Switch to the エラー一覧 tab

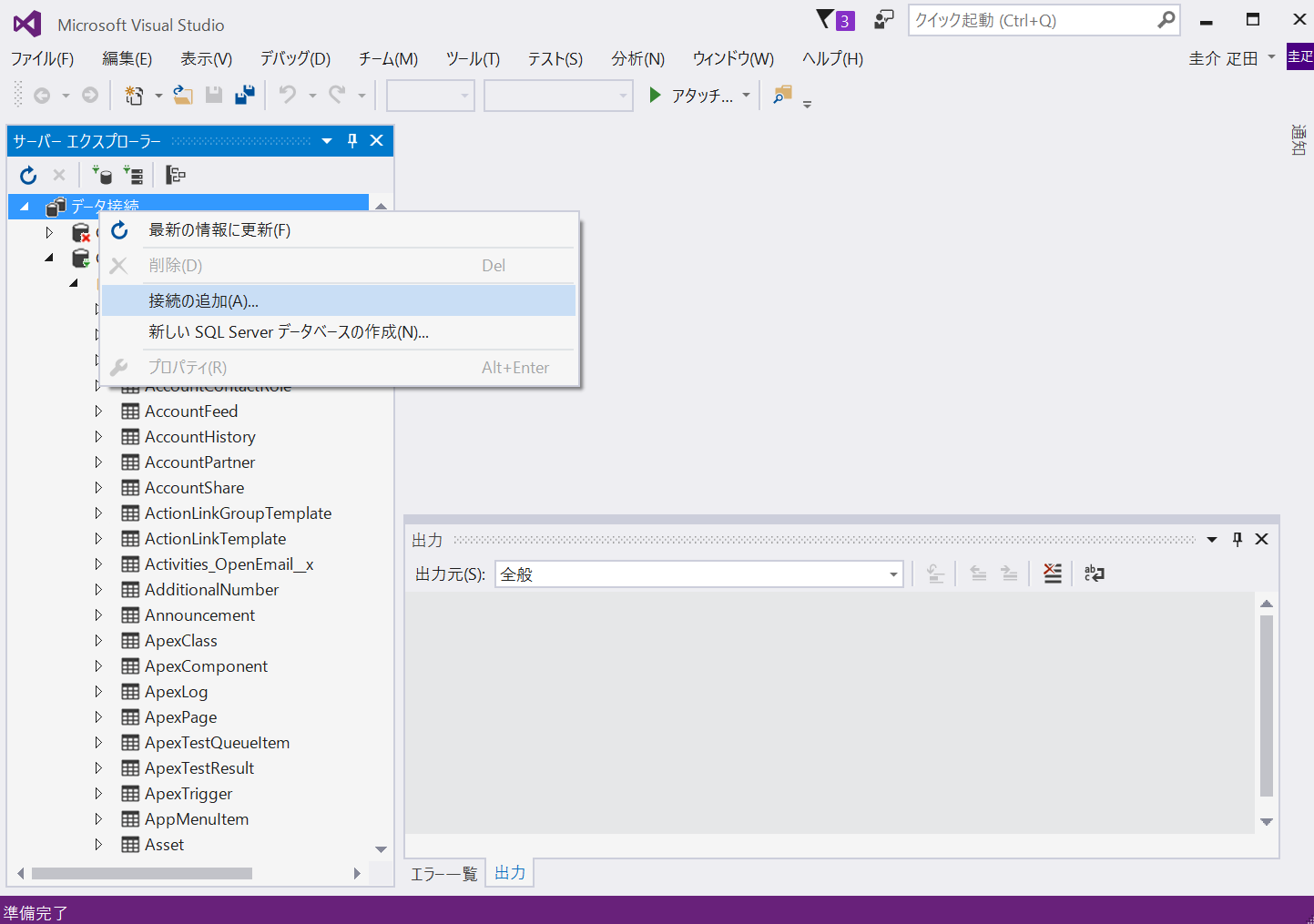point(444,872)
